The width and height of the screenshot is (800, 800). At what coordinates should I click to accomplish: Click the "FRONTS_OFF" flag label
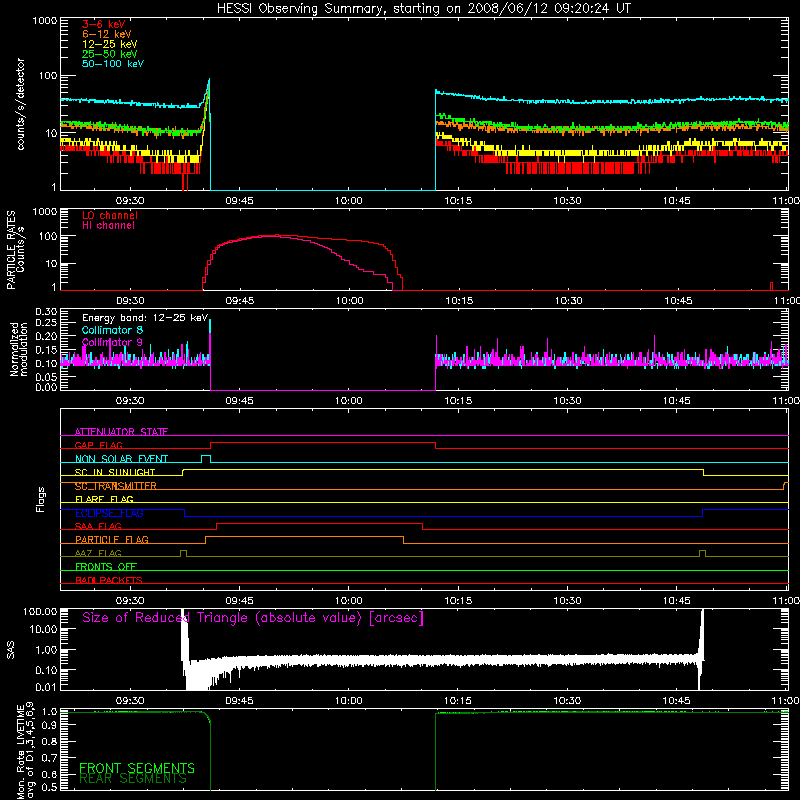coord(106,566)
